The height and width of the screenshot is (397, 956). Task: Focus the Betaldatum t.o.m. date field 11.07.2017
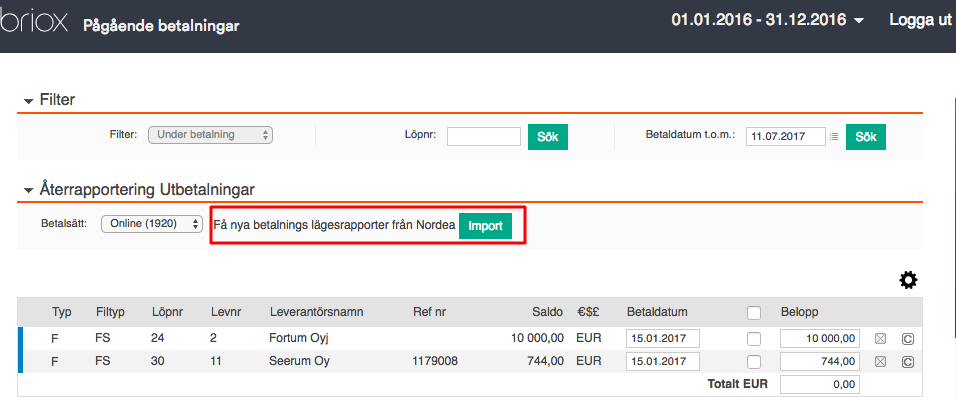pyautogui.click(x=785, y=137)
